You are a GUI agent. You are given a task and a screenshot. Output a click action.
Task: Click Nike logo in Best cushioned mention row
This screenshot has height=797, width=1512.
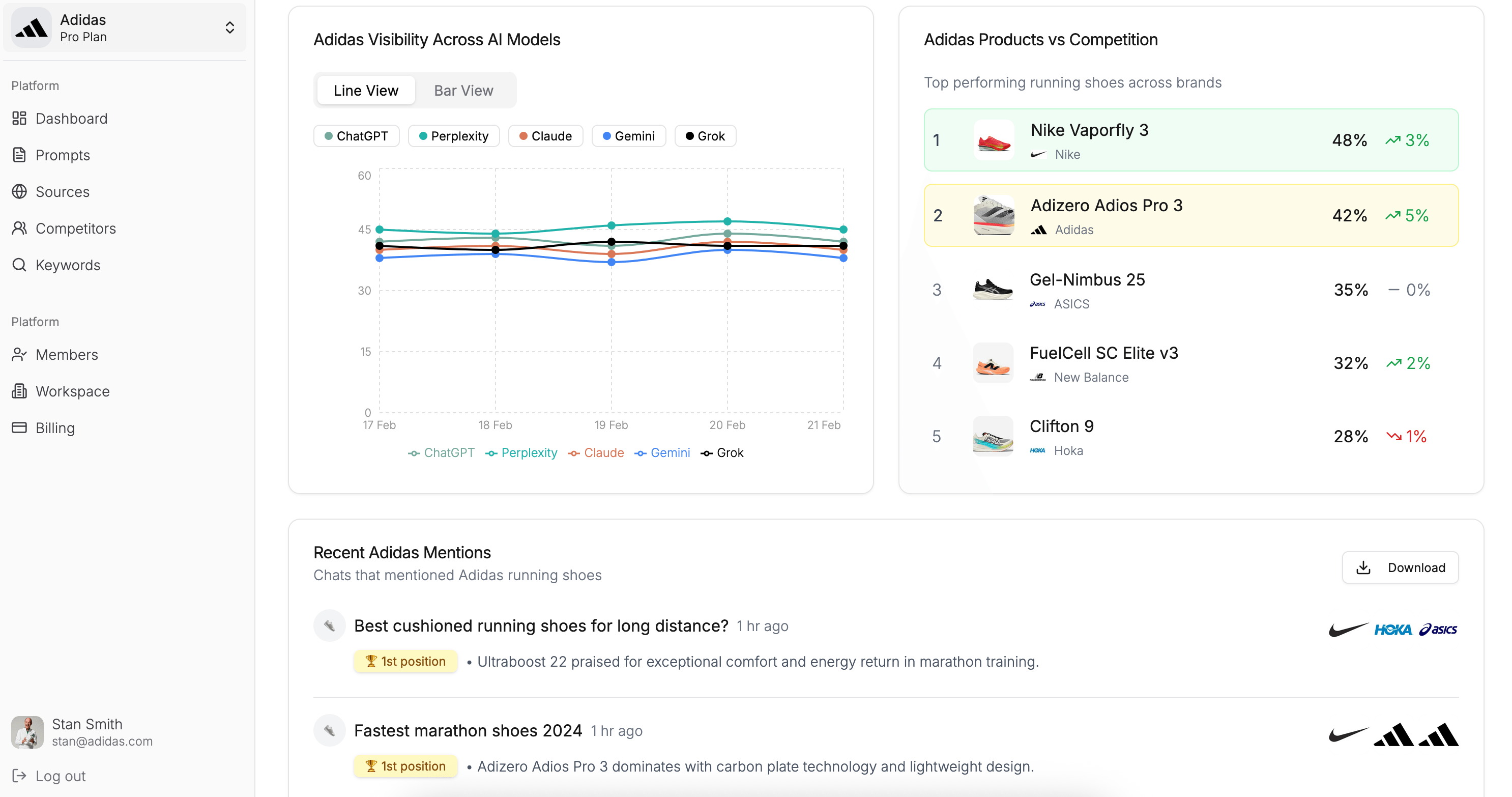pyautogui.click(x=1348, y=630)
